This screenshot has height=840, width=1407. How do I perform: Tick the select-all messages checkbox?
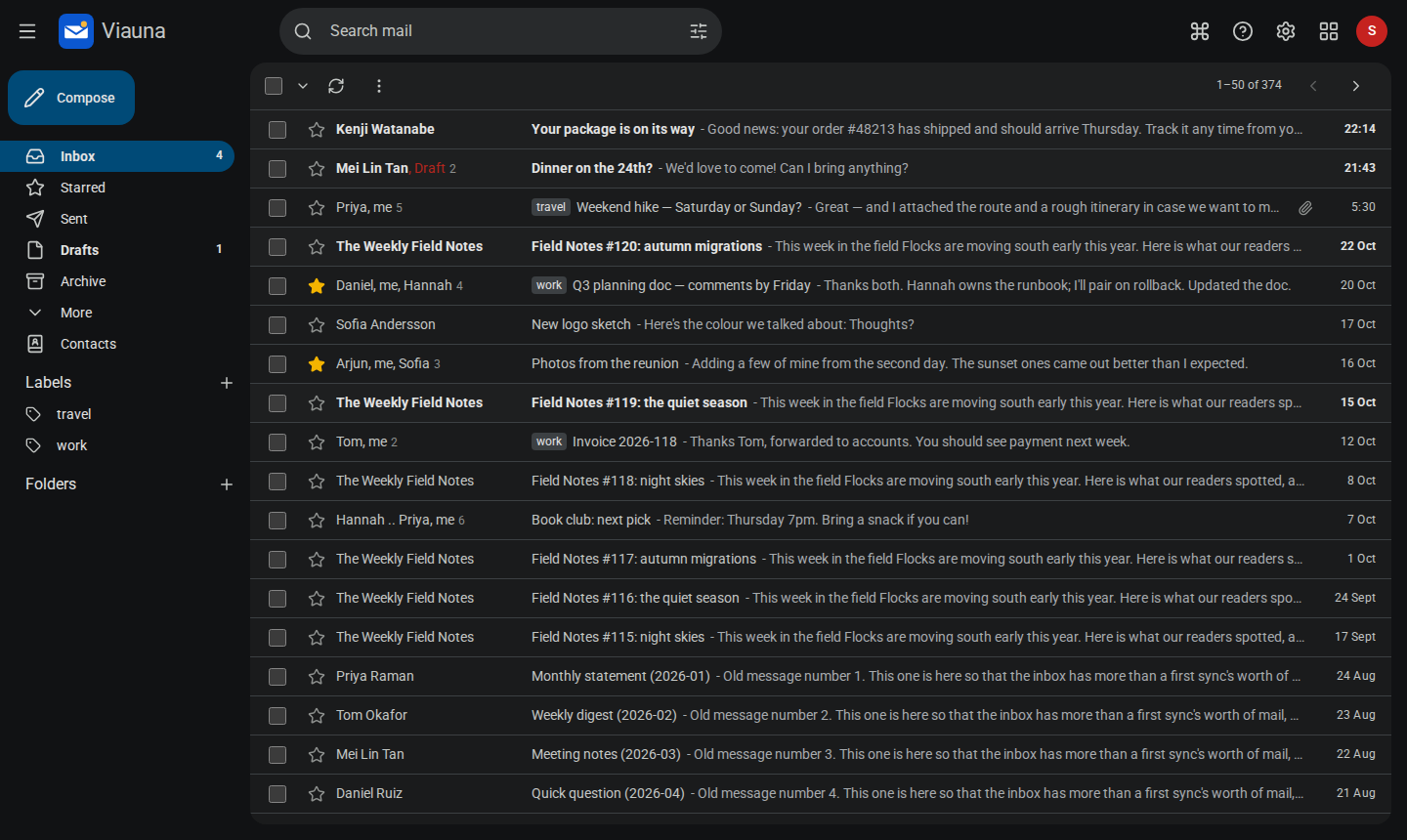coord(274,86)
